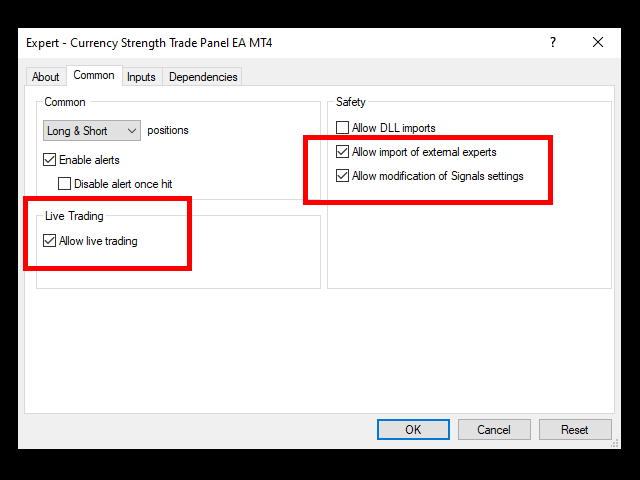Click the 'positions' label beside dropdown
The height and width of the screenshot is (480, 640).
[x=168, y=130]
